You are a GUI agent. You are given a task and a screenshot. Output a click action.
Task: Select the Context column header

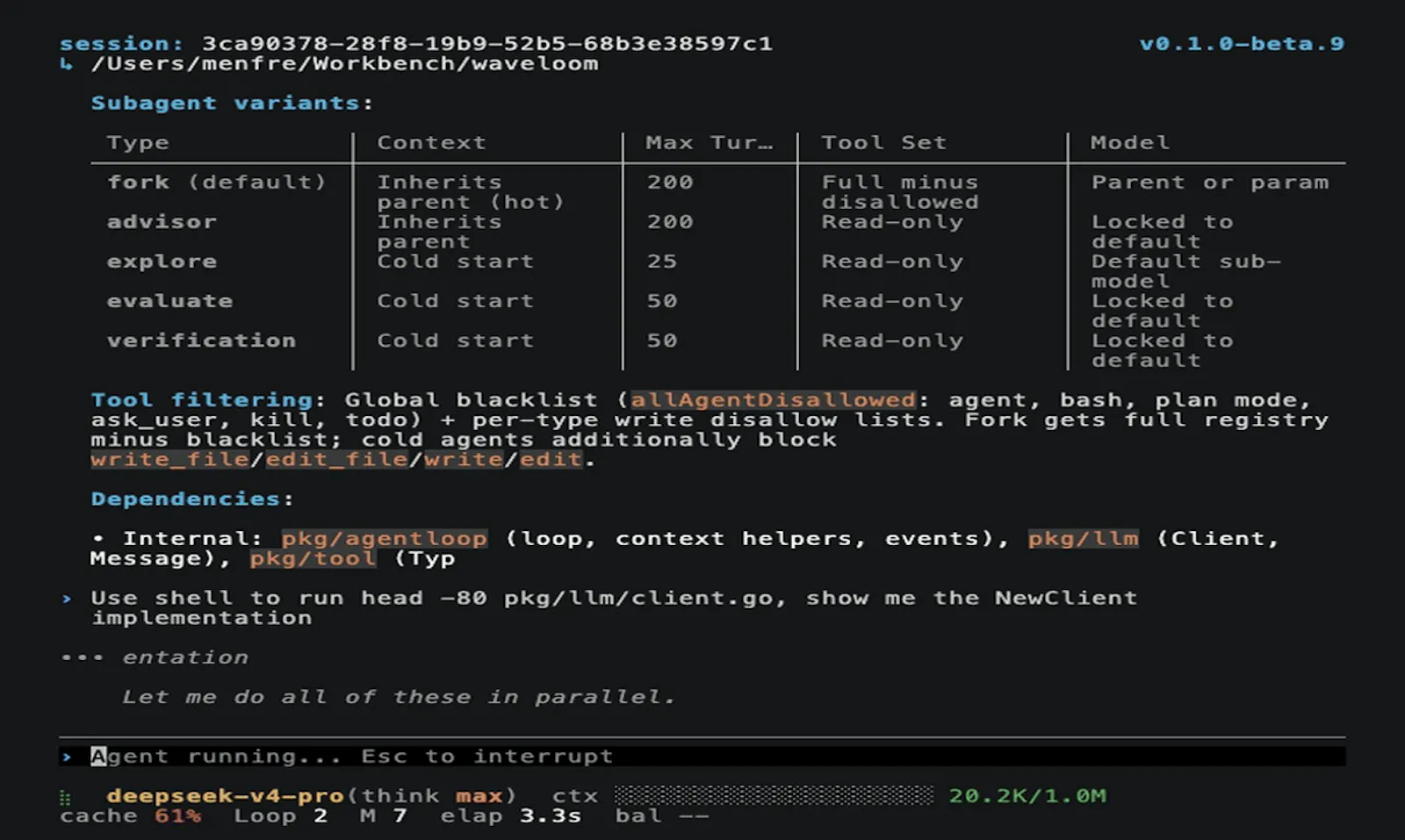pyautogui.click(x=431, y=142)
